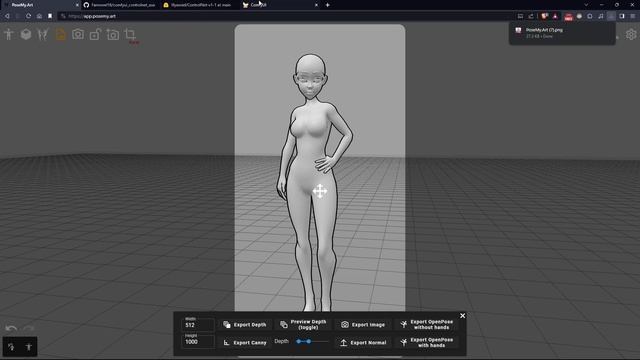Click the move gizmo on the figure's hip
640x360 pixels.
pos(320,191)
